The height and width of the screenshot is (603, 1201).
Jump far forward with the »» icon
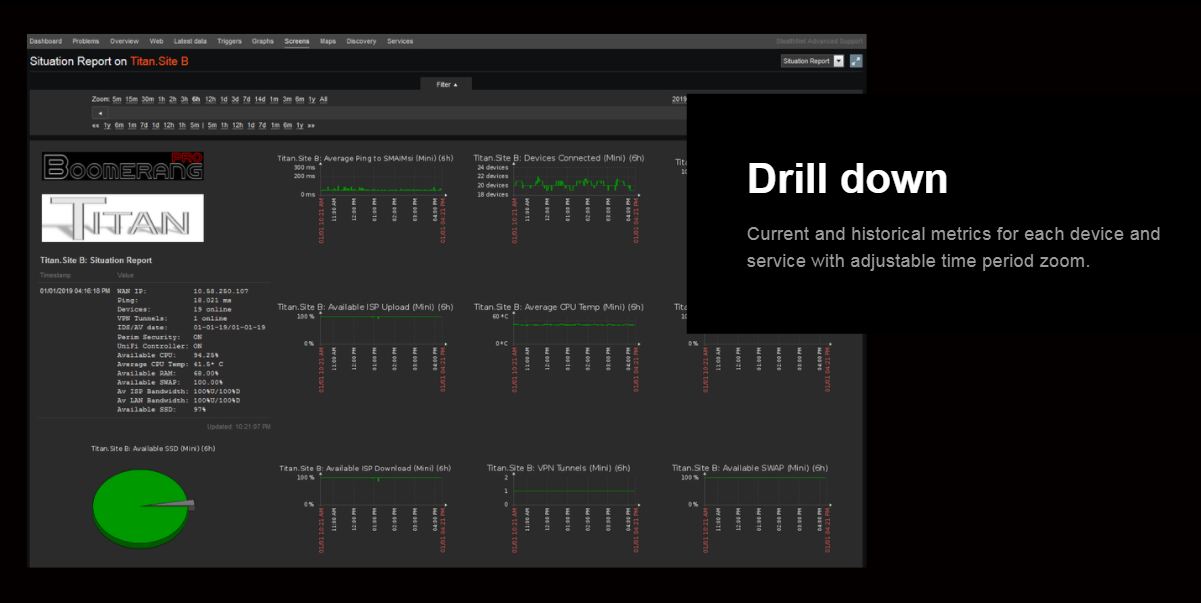coord(311,125)
